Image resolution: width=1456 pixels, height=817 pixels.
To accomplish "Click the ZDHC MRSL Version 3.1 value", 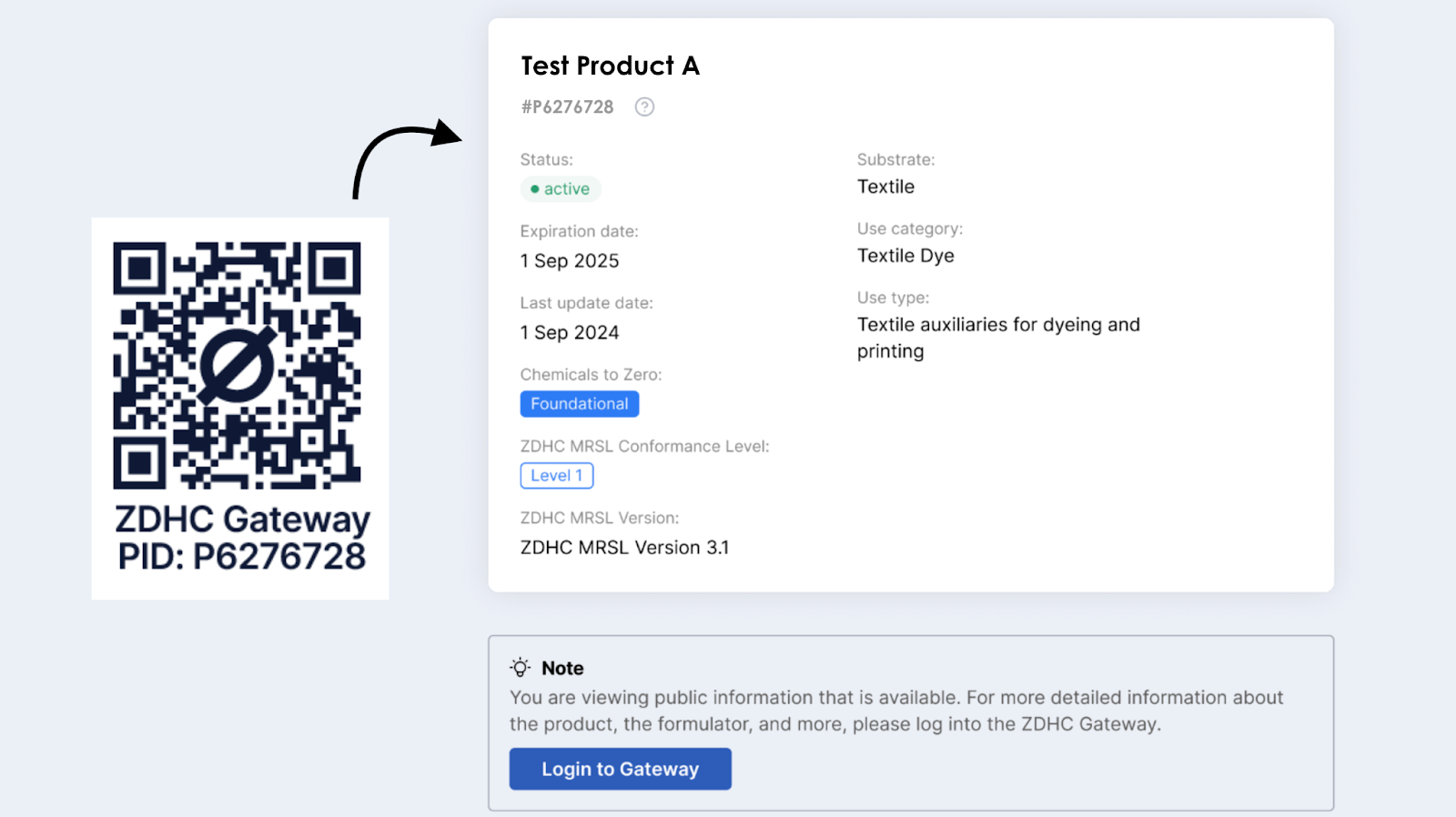I will click(625, 548).
